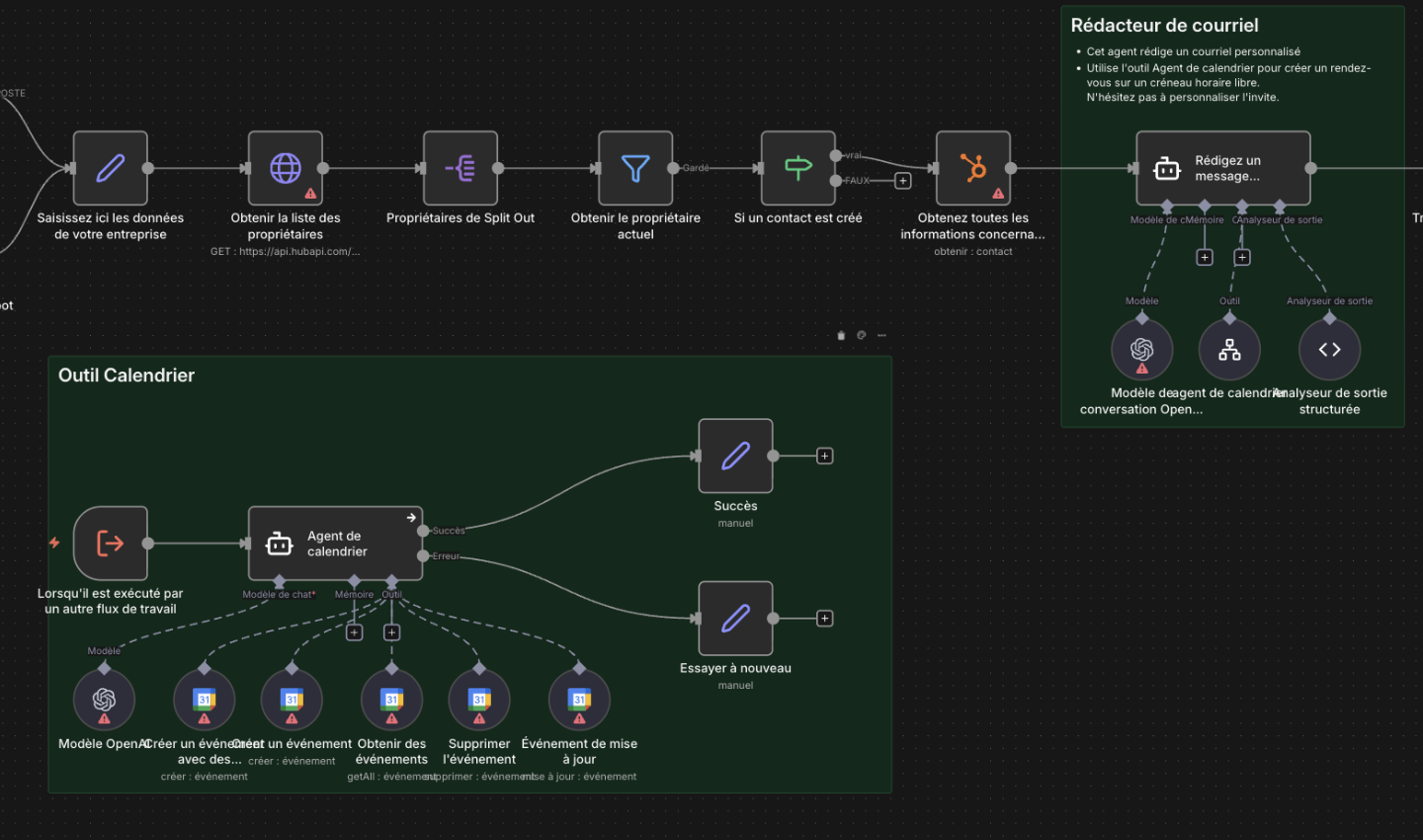Click the Agent de calendrier node
The height and width of the screenshot is (840, 1423).
click(x=335, y=544)
